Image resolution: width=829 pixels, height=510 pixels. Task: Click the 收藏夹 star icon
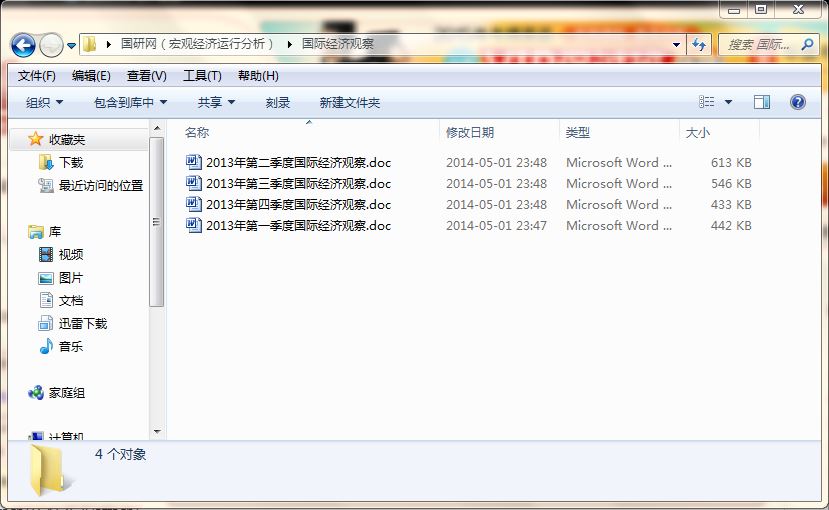(35, 139)
